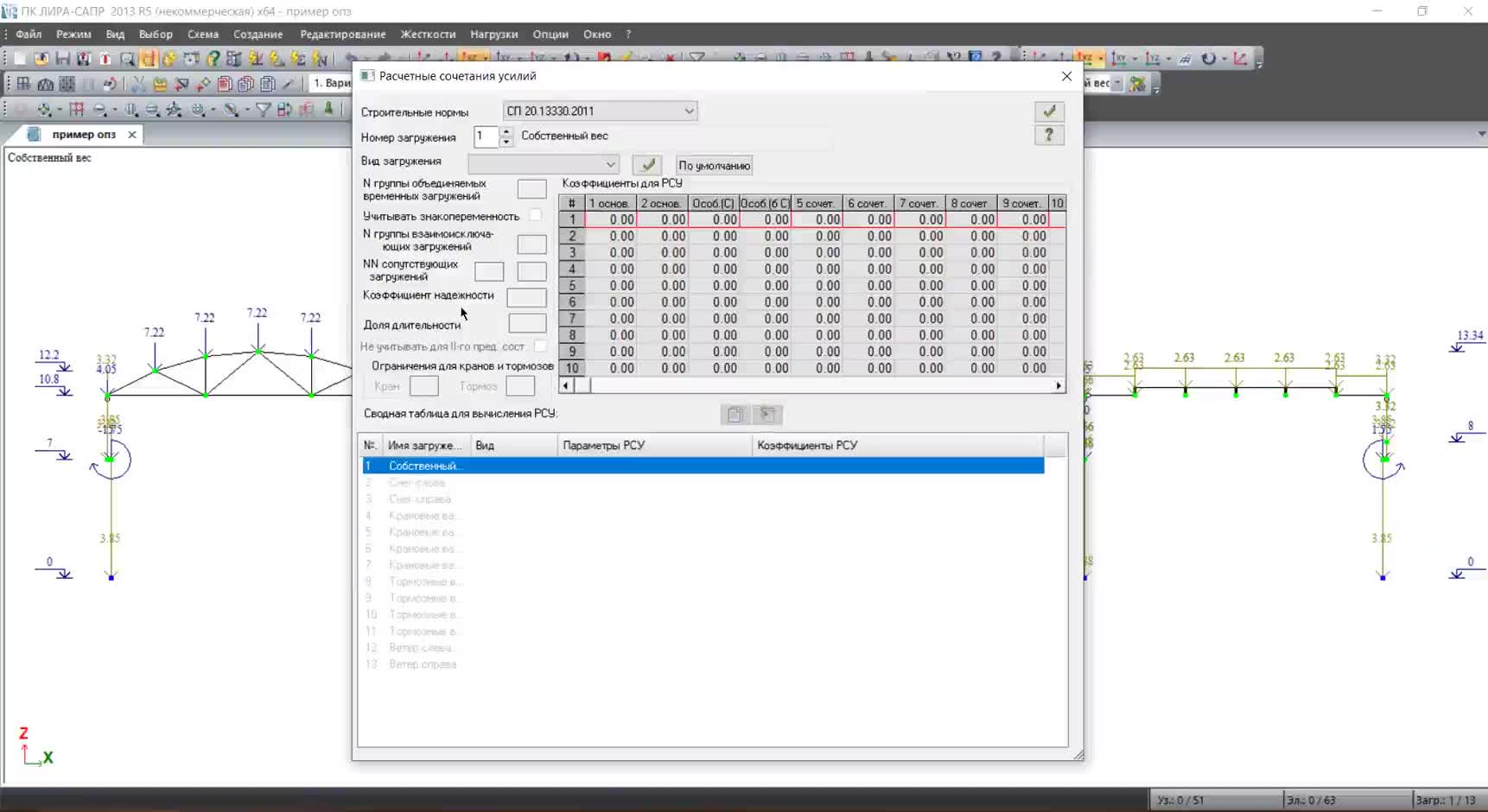Click the Коэффициенты РСУ column header
Viewport: 1488px width, 812px height.
[898, 446]
